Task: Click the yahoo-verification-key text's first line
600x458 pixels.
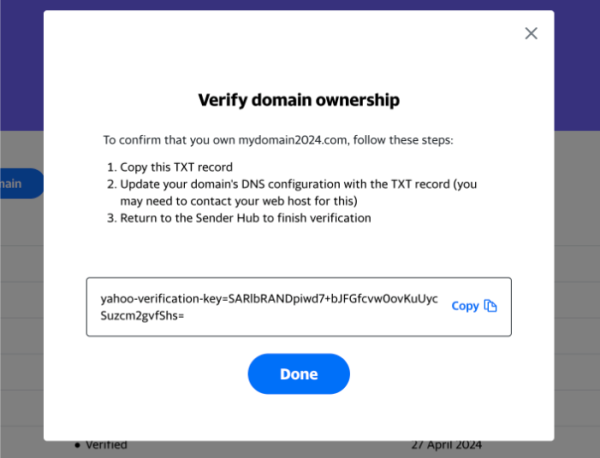Action: tap(268, 298)
